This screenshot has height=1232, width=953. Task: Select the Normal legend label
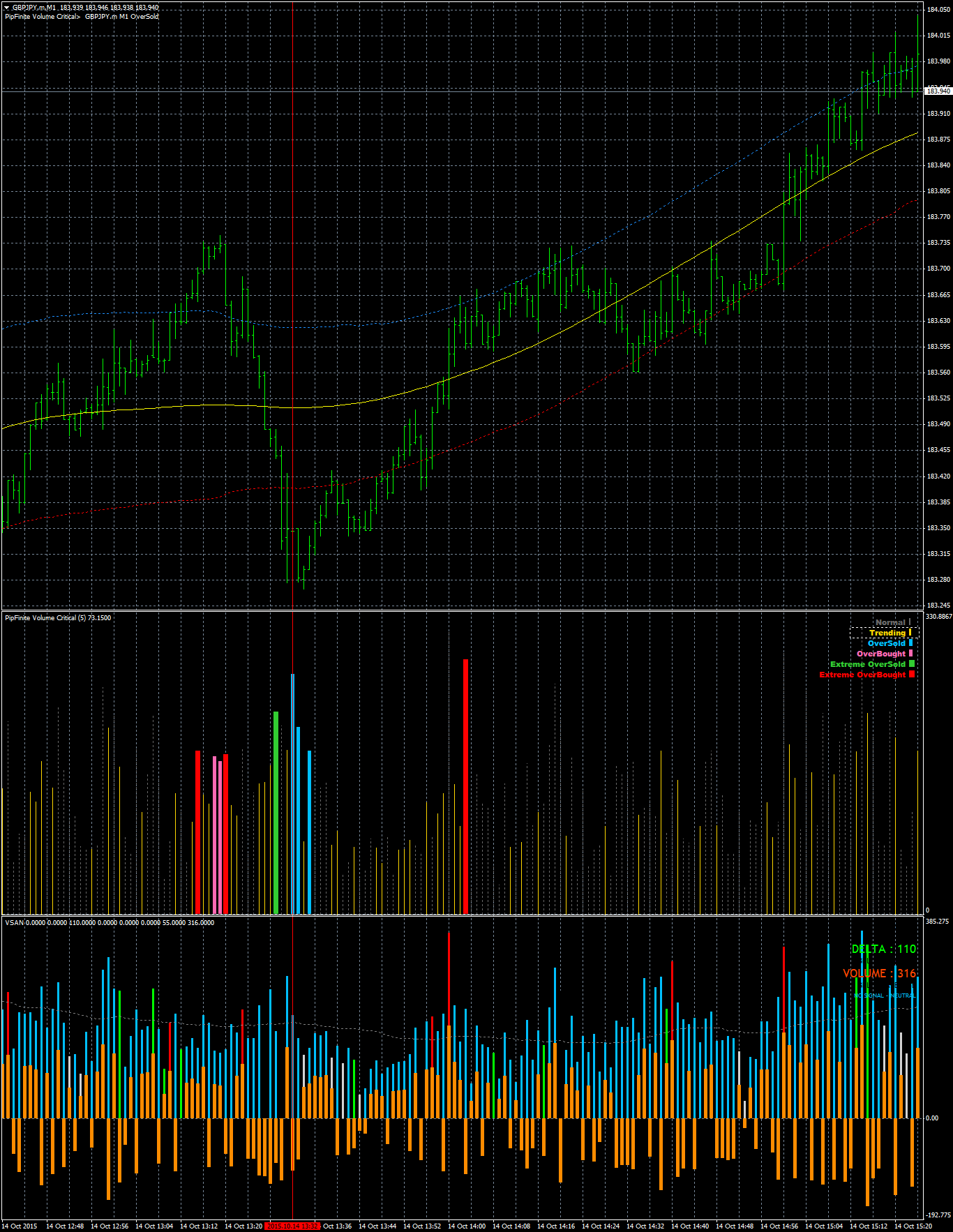pos(890,622)
